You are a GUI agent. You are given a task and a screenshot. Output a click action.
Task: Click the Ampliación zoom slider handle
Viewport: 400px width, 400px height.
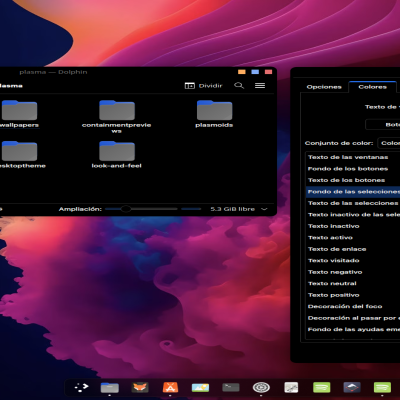tap(126, 209)
